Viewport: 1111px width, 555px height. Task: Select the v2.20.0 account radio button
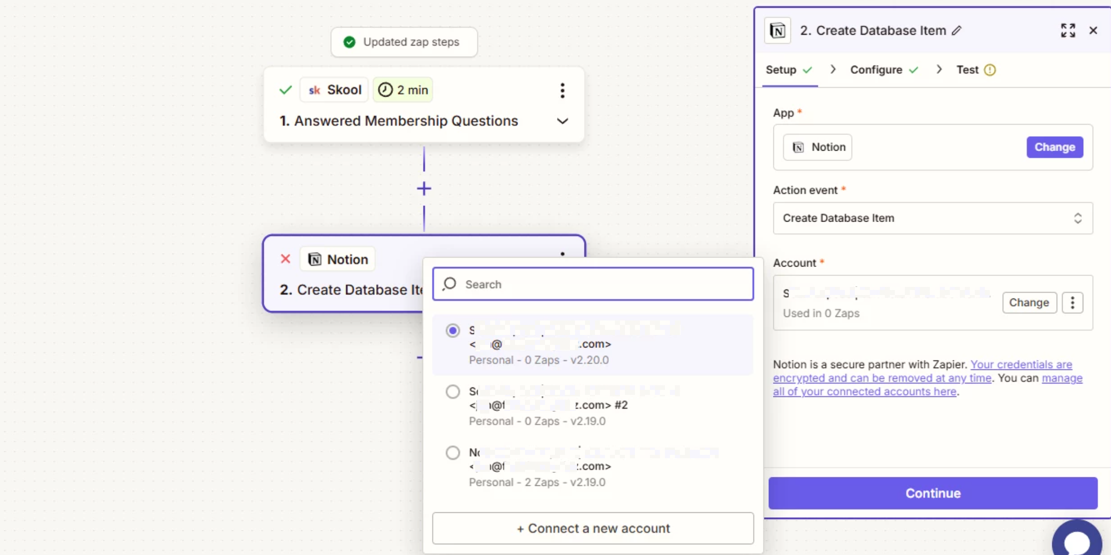(453, 331)
